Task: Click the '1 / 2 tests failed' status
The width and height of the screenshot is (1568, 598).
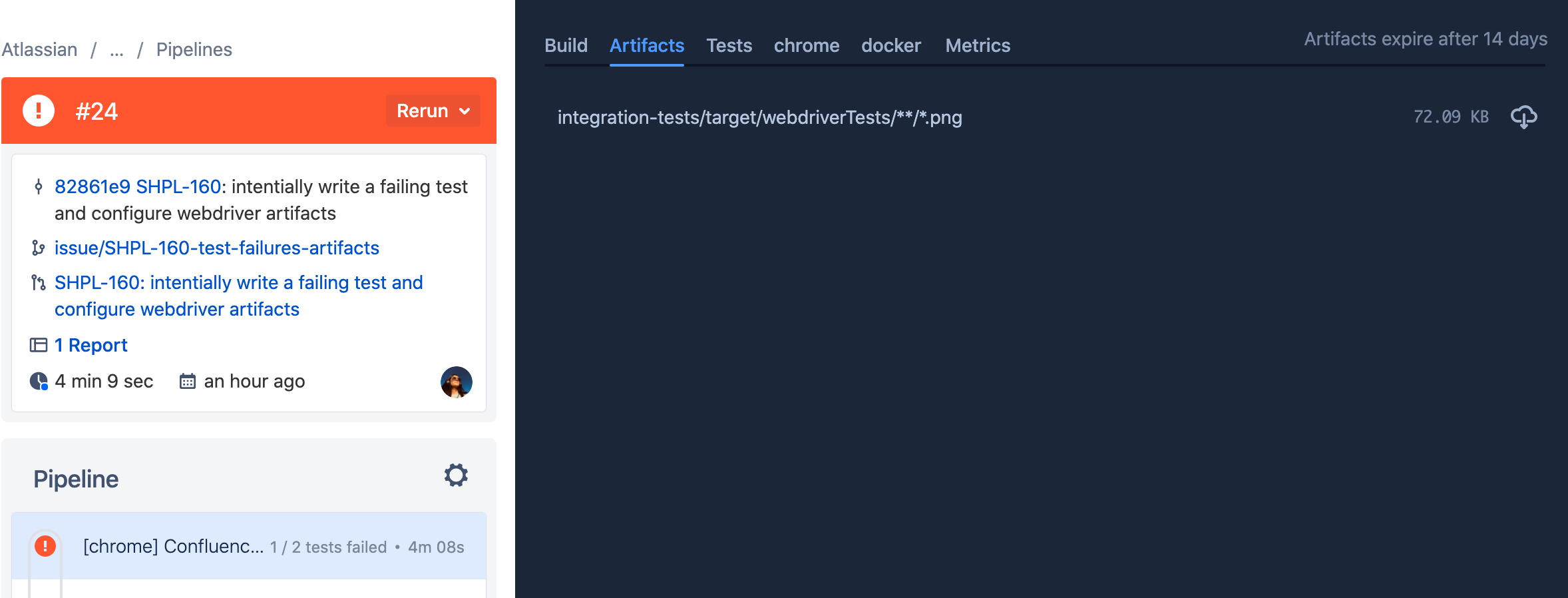Action: [x=328, y=547]
